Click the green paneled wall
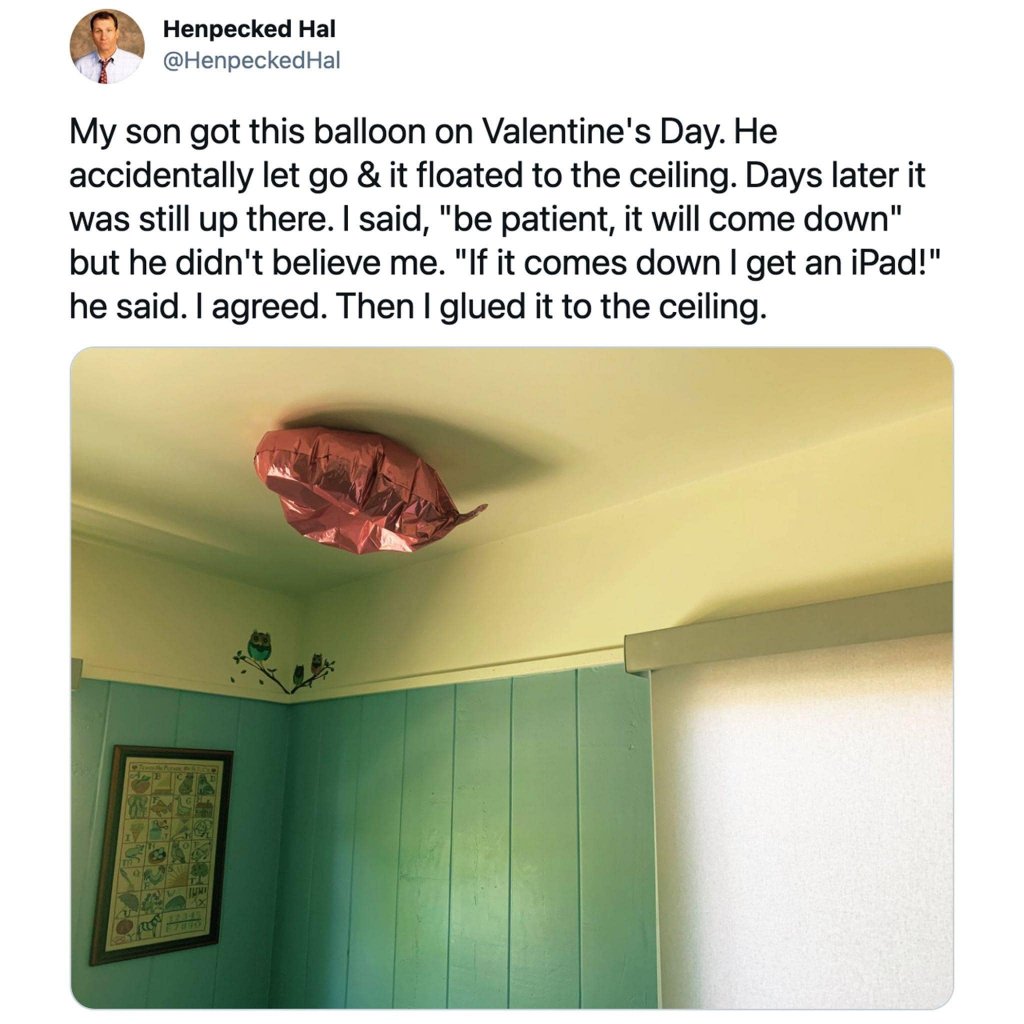Viewport: 1024px width, 1024px height. tap(457, 842)
